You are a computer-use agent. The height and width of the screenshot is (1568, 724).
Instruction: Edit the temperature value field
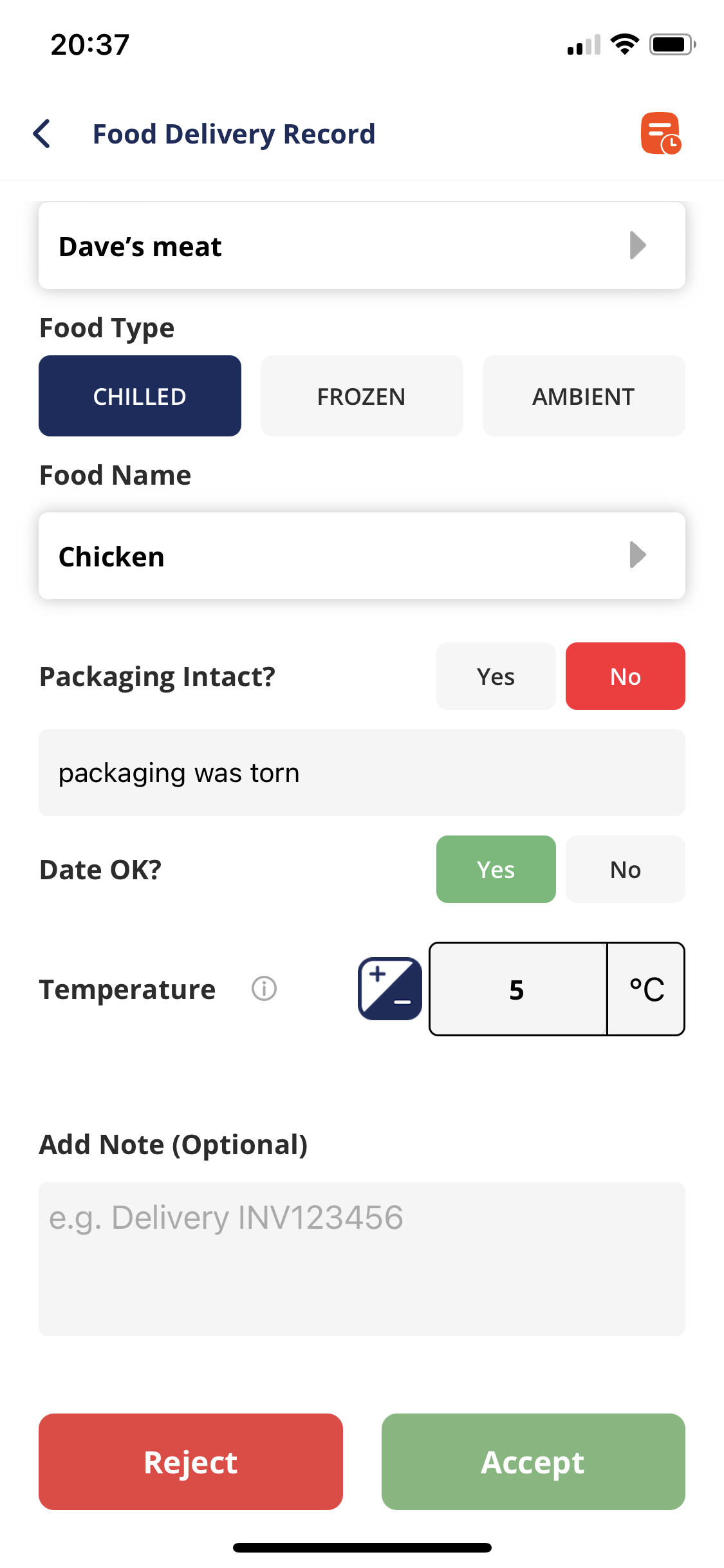tap(517, 989)
